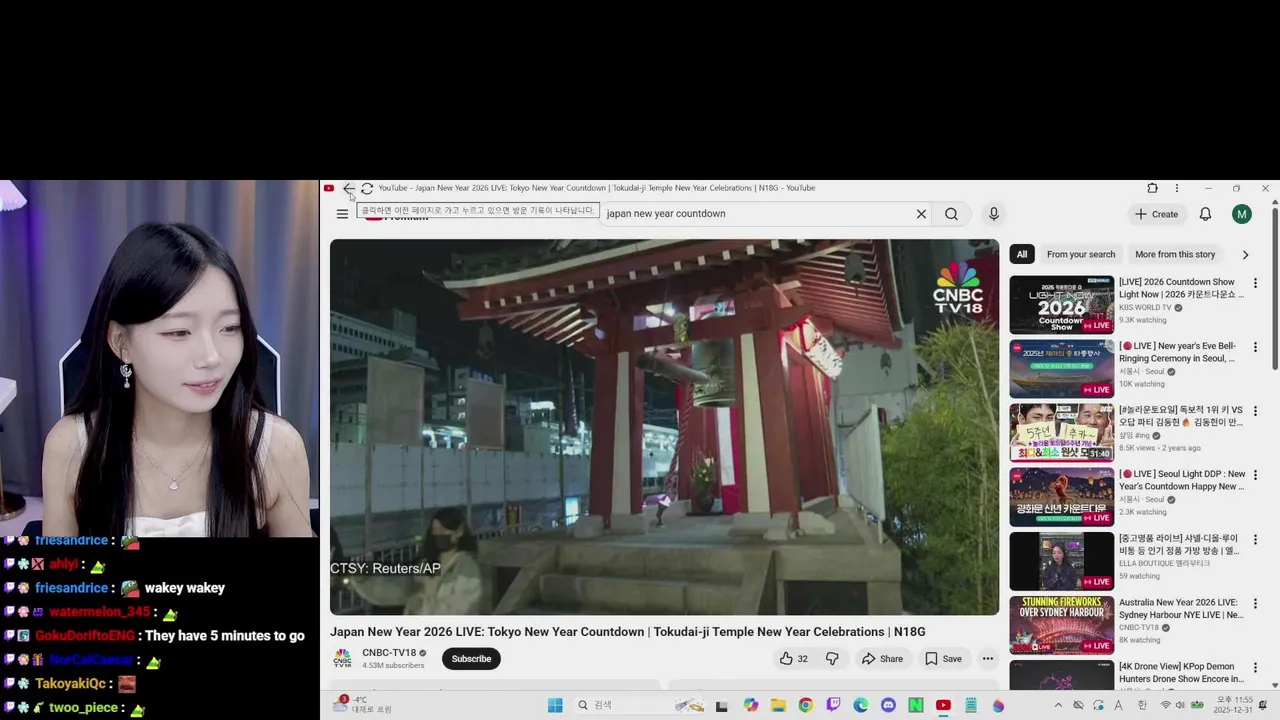The height and width of the screenshot is (720, 1280).
Task: Open the taskbar weather widget
Action: 360,705
